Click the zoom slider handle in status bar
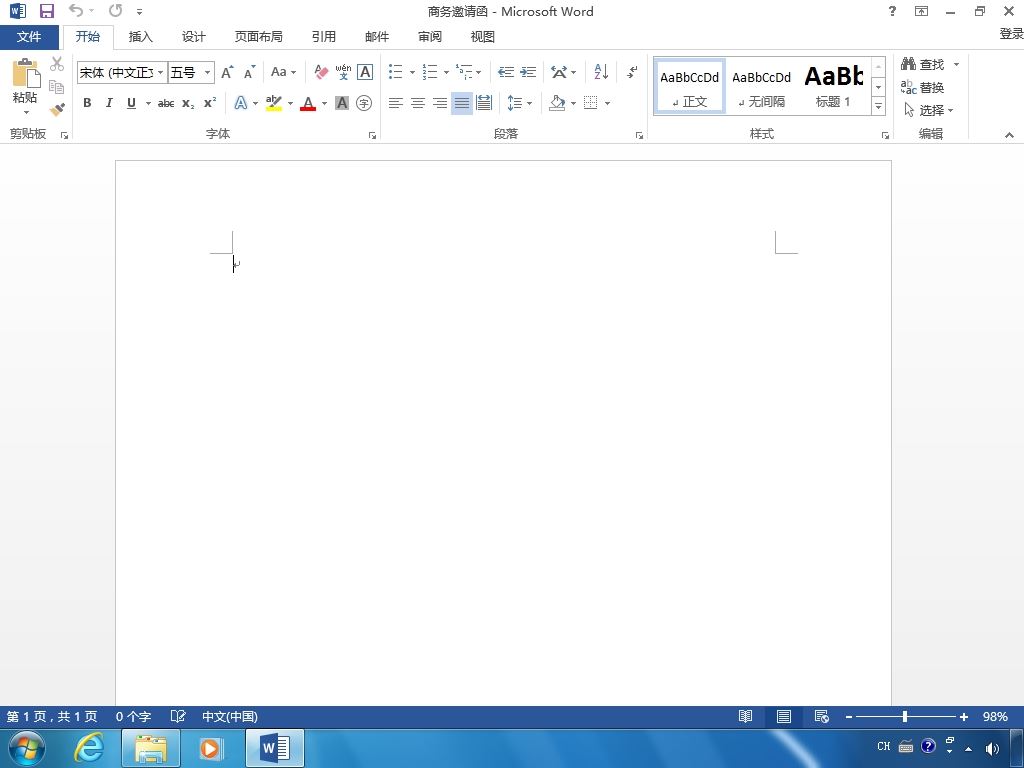1024x768 pixels. tap(904, 716)
